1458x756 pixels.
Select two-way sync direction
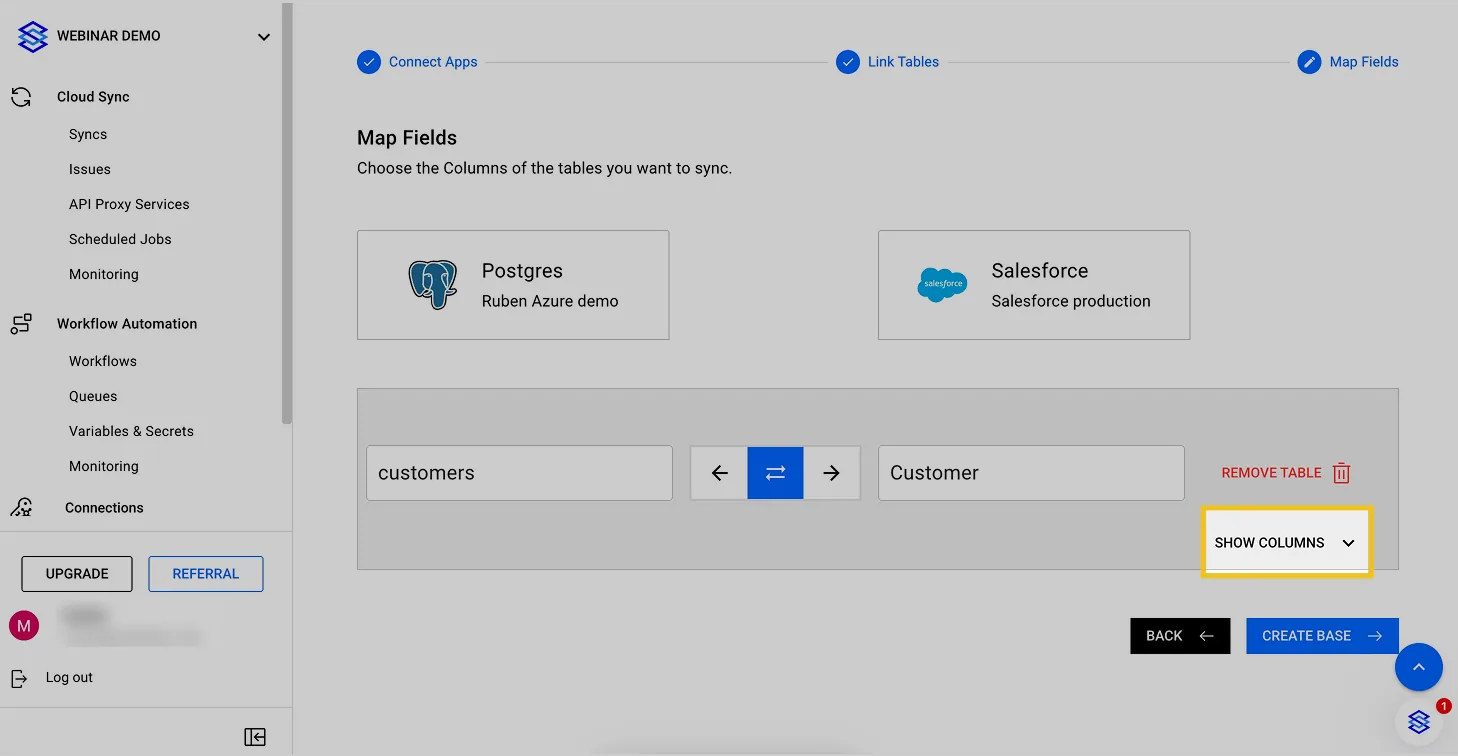[775, 473]
